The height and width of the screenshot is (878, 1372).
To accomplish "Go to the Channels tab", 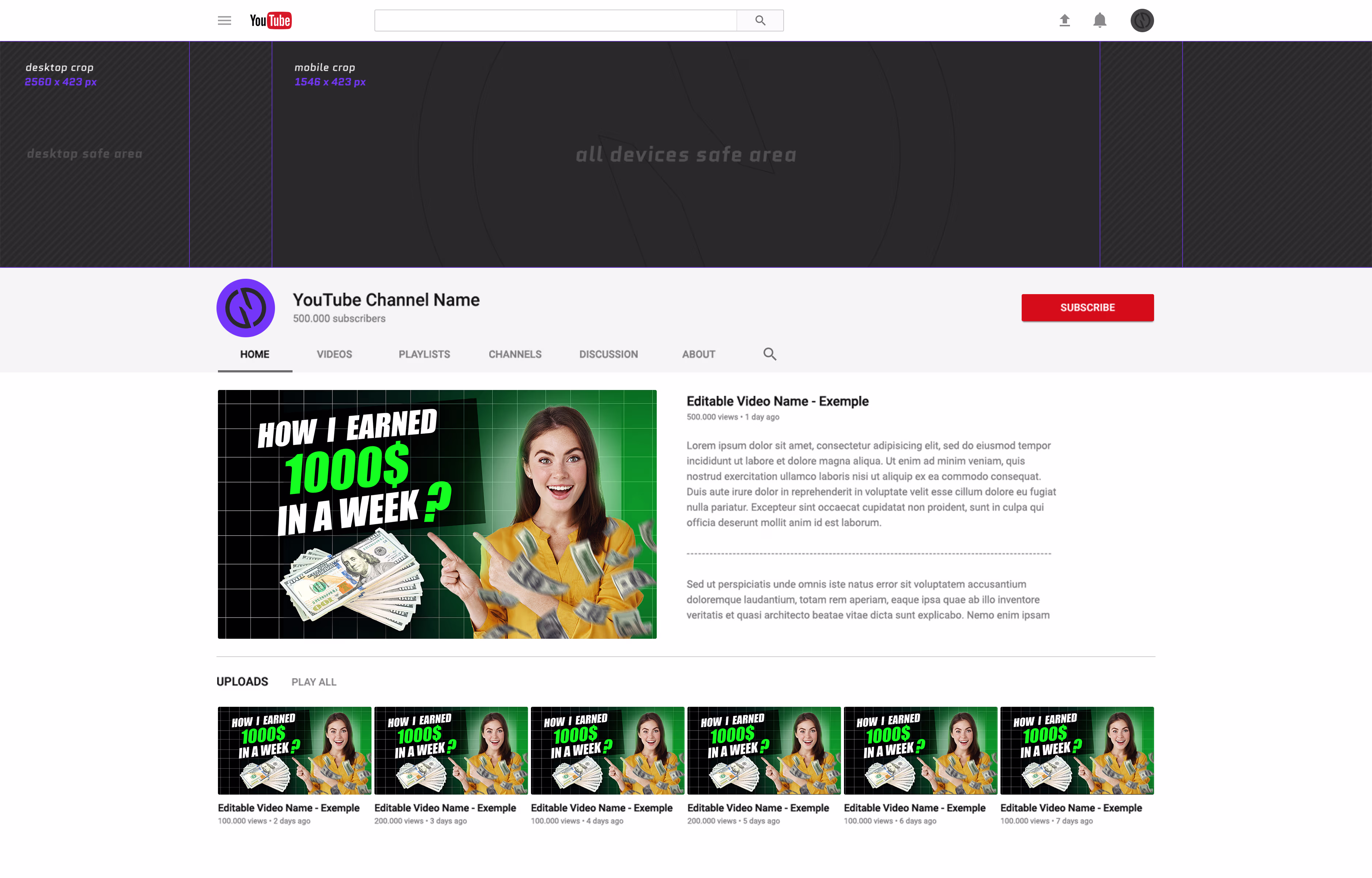I will (514, 354).
